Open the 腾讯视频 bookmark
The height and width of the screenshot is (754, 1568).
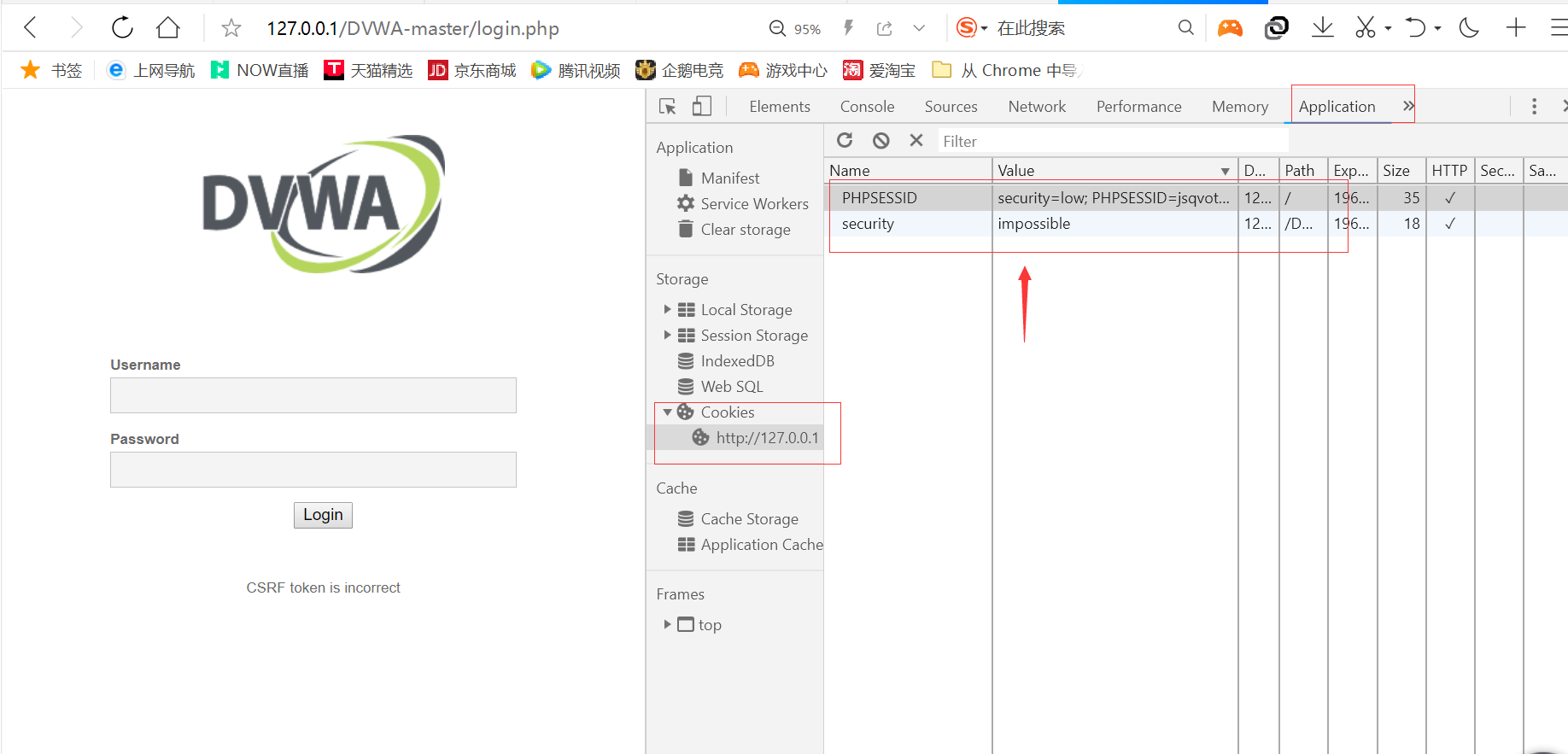(x=576, y=70)
